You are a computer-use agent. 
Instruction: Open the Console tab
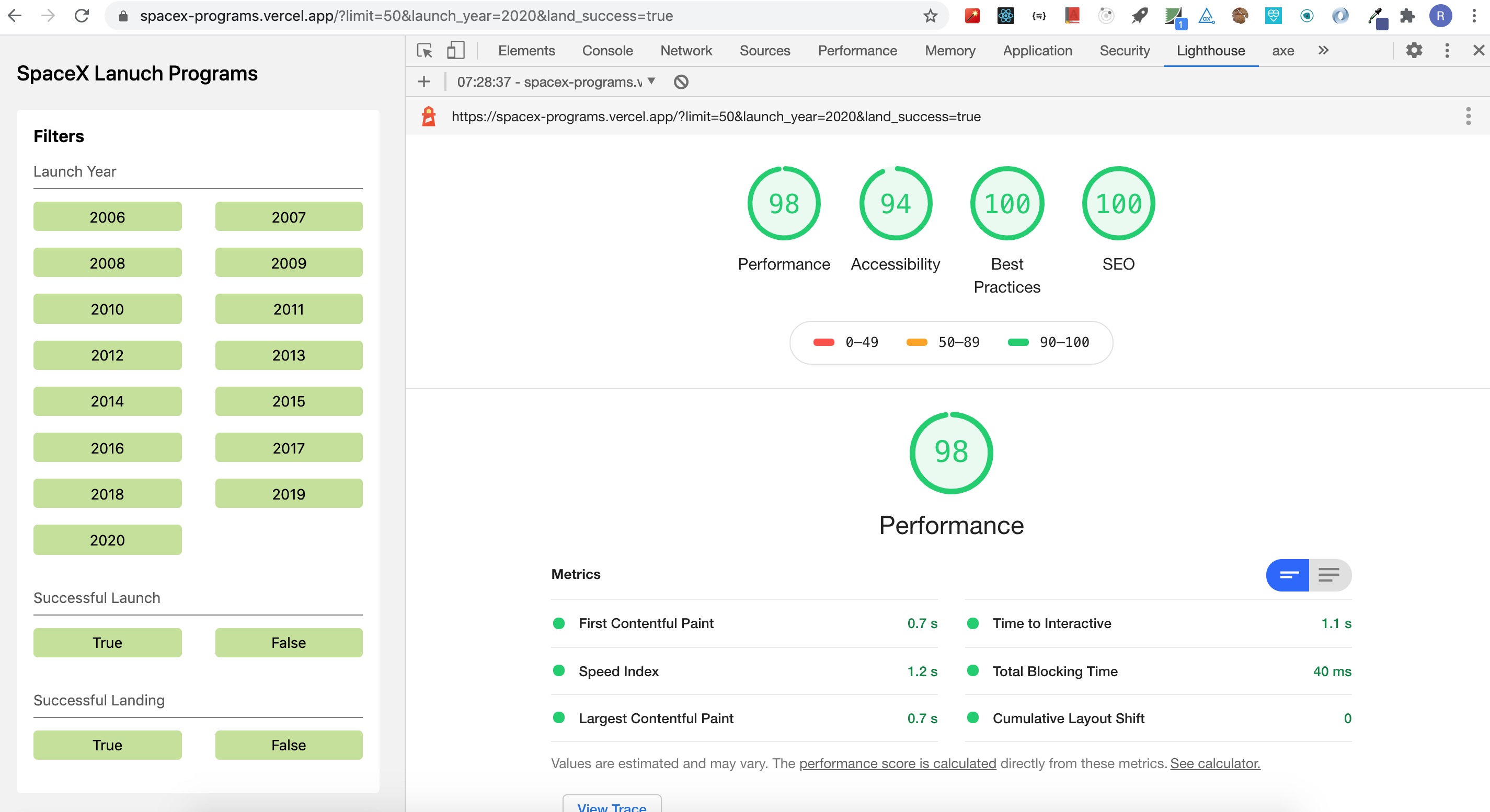(608, 51)
